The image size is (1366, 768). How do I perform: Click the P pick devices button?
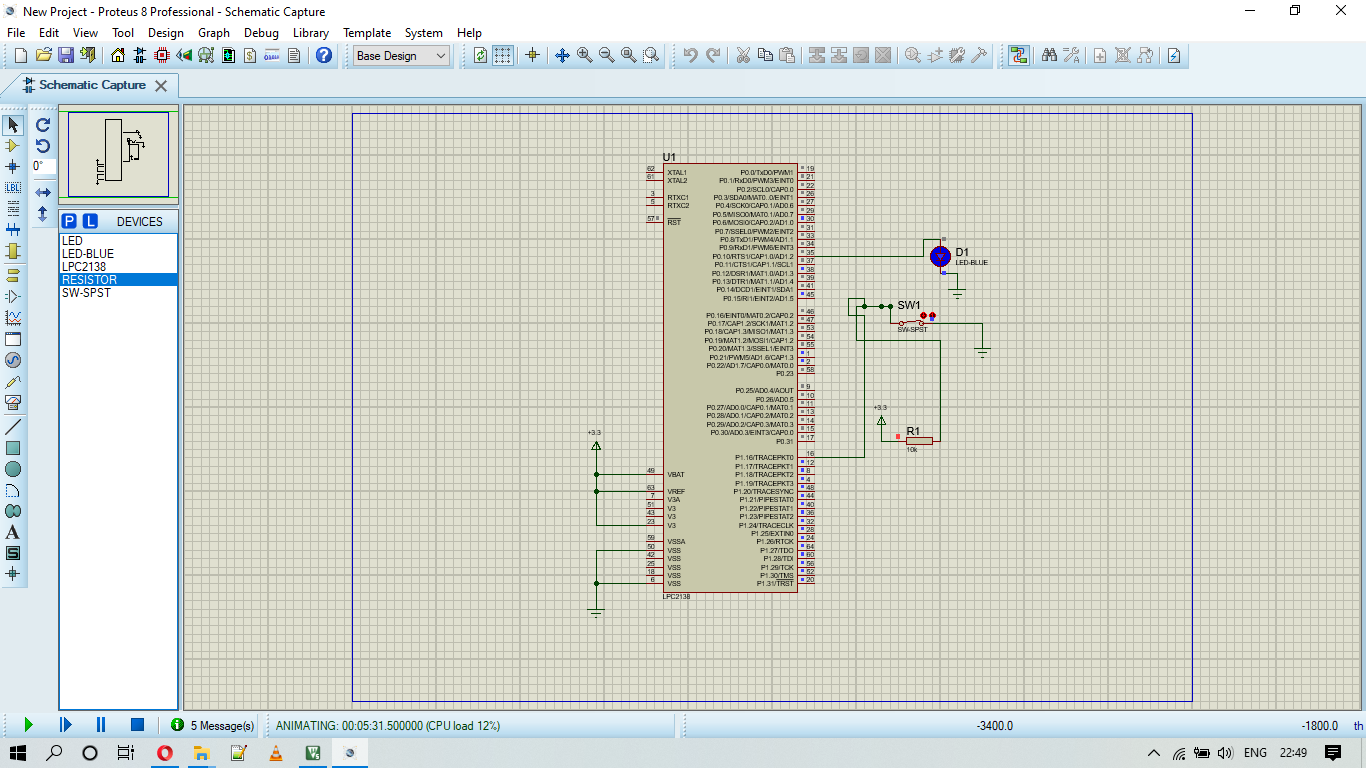point(70,220)
